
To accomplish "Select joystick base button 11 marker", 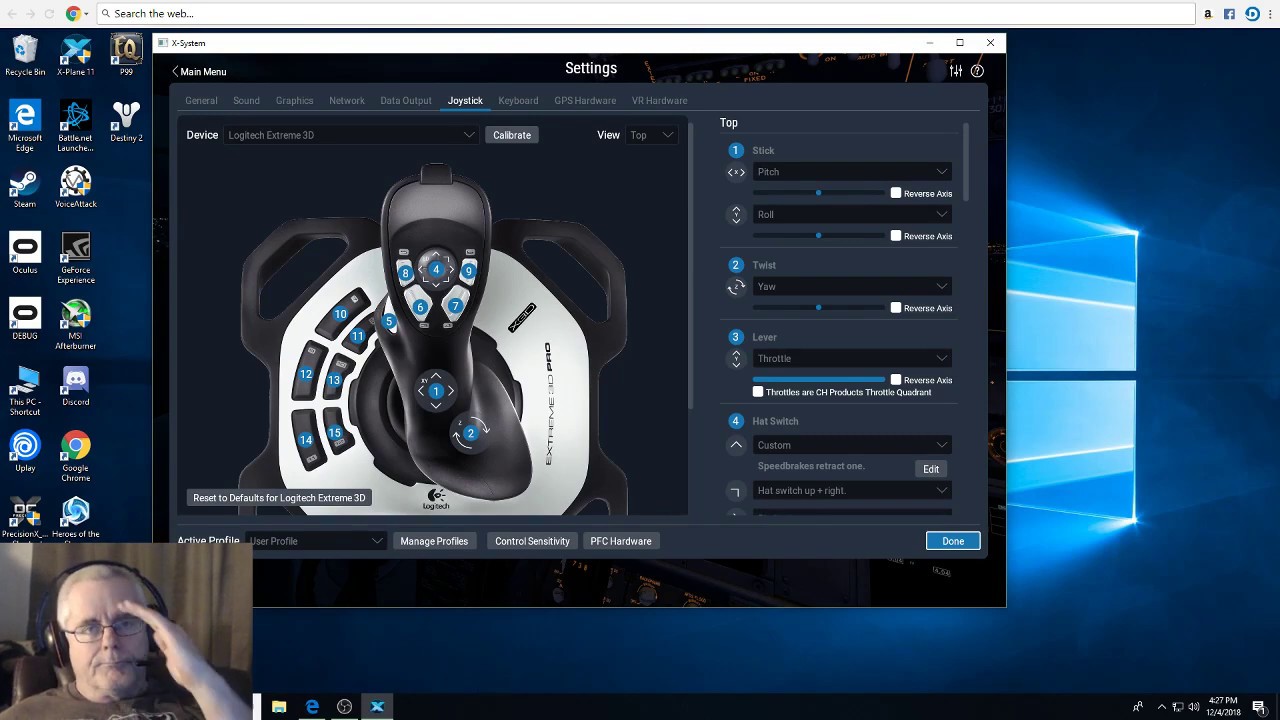I will [357, 337].
